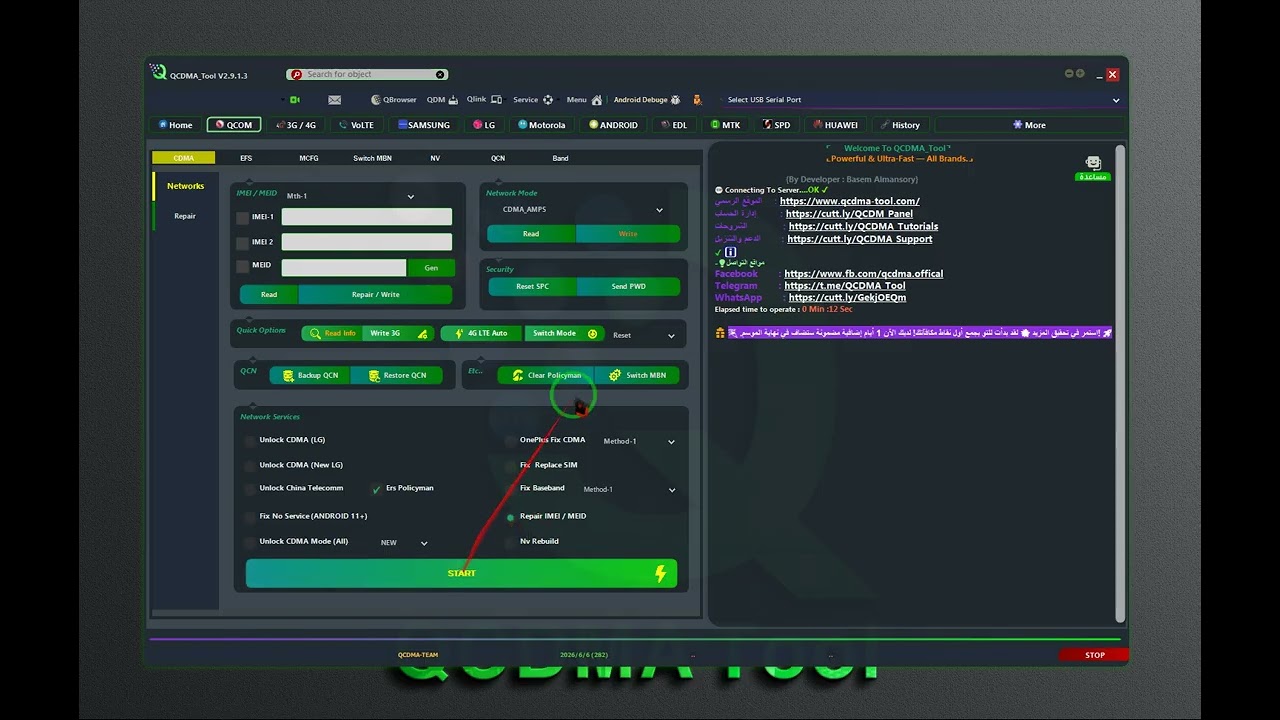Open the 3G / 4G section
This screenshot has height=720, width=1280.
click(295, 125)
